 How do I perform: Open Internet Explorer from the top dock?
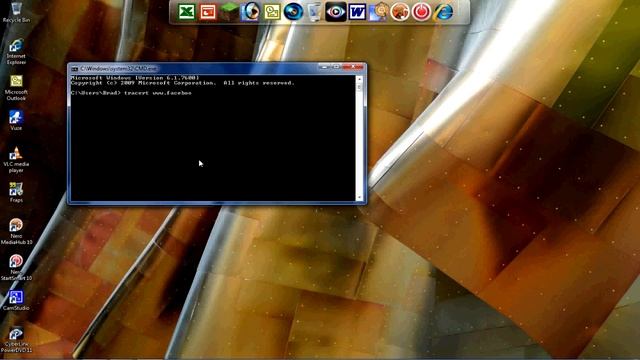[443, 11]
